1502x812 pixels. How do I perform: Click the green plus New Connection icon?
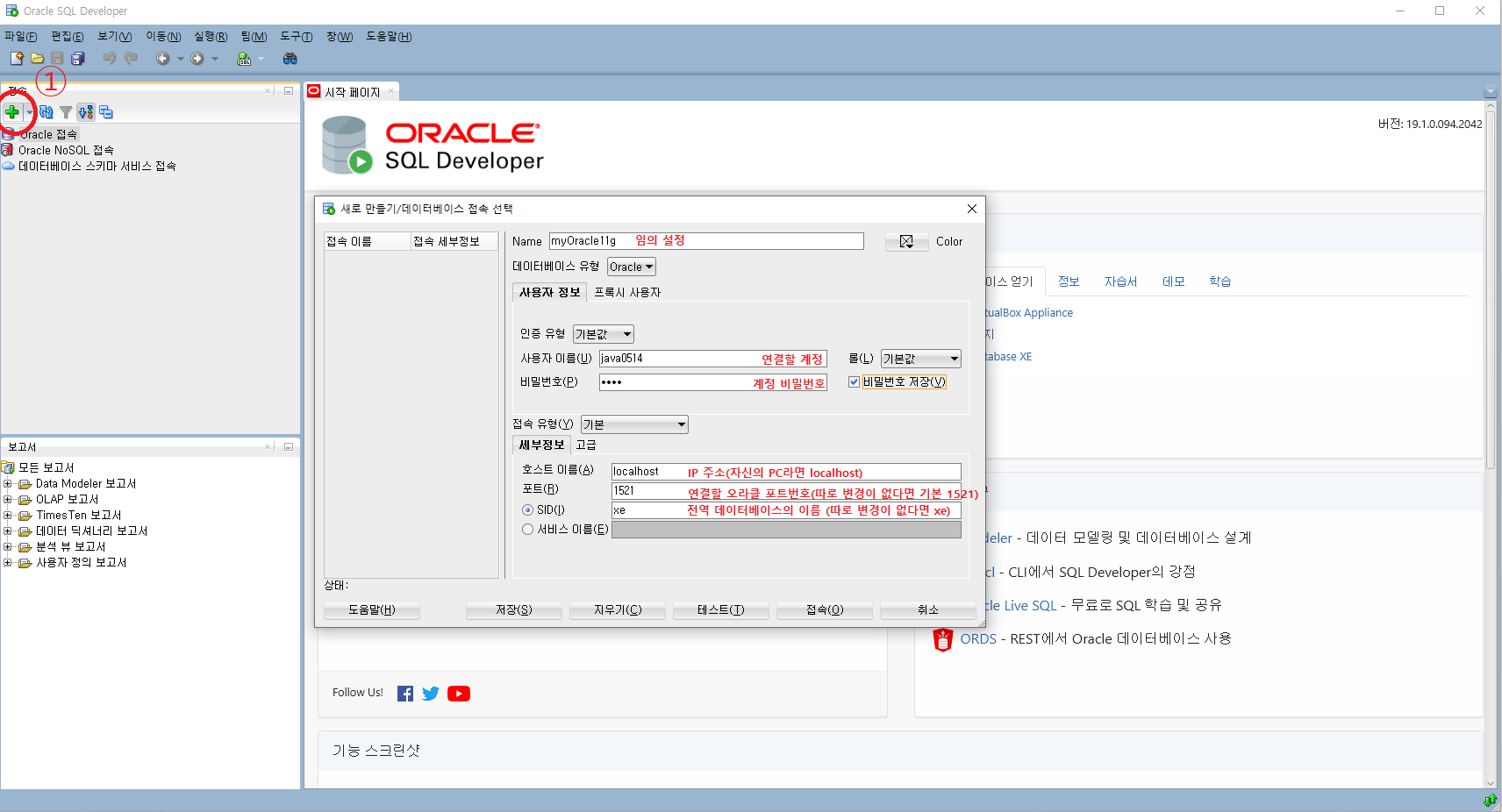[12, 112]
